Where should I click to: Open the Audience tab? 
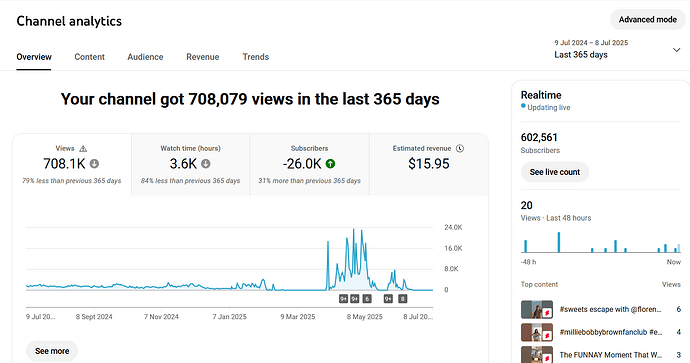pos(145,57)
